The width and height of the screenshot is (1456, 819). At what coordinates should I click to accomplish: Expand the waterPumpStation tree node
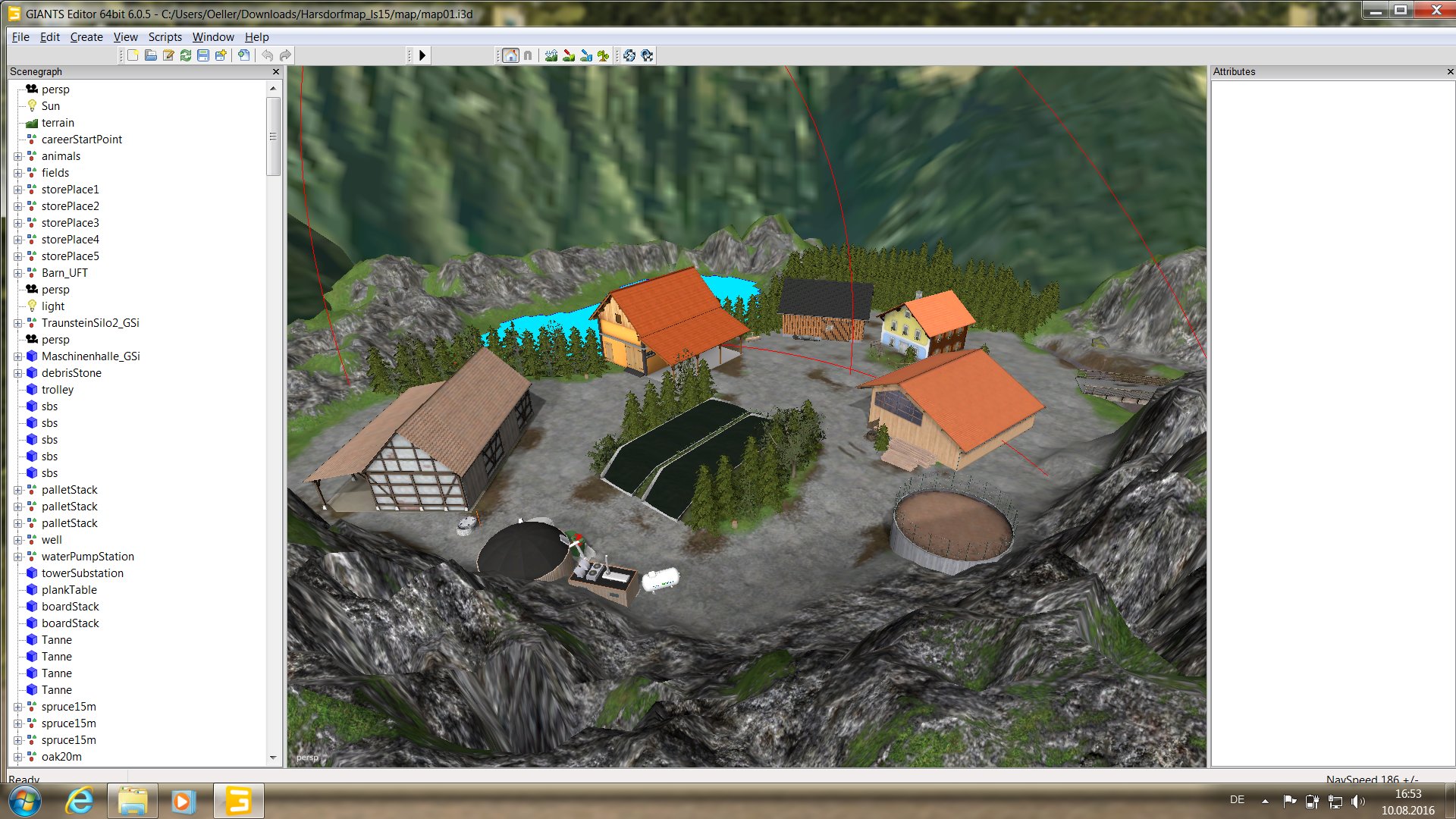pyautogui.click(x=17, y=557)
